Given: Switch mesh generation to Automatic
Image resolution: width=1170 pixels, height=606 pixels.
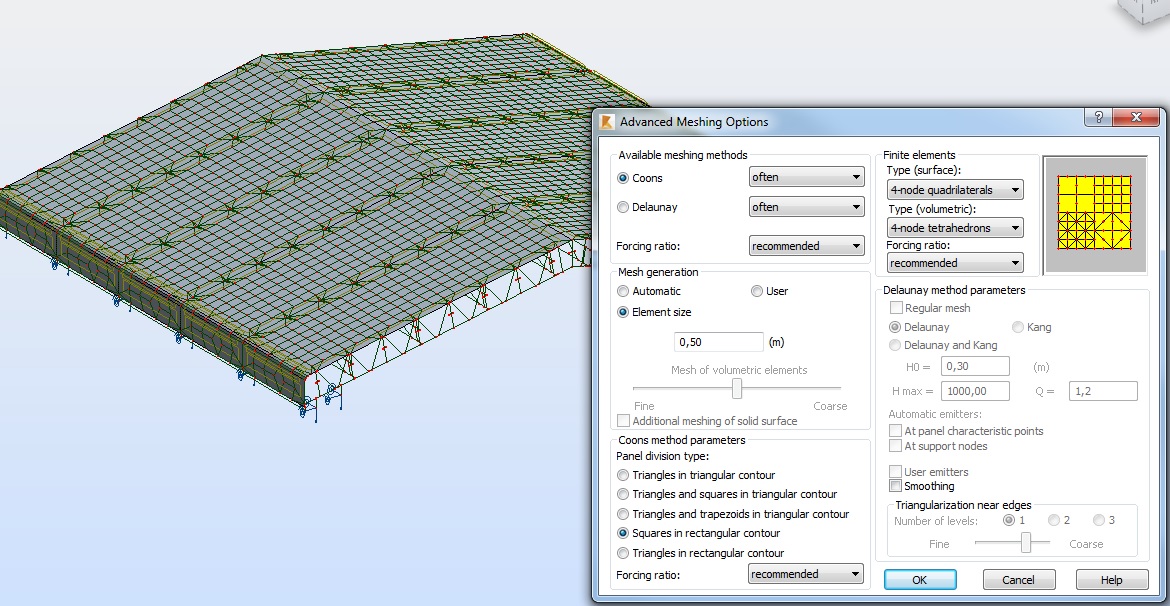Looking at the screenshot, I should point(622,291).
